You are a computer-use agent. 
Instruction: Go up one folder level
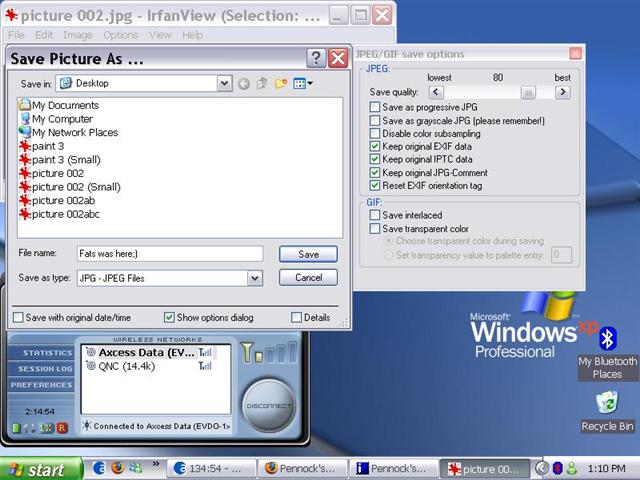pos(262,84)
